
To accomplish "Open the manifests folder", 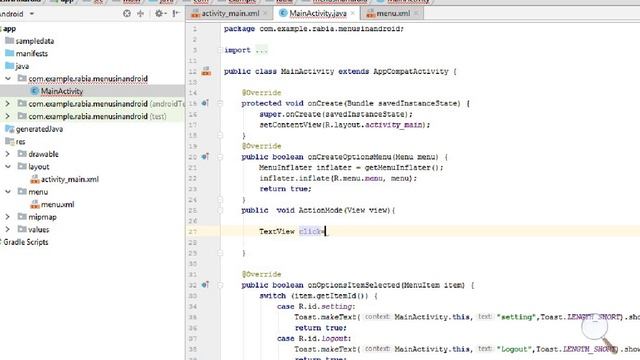I will click(31, 53).
